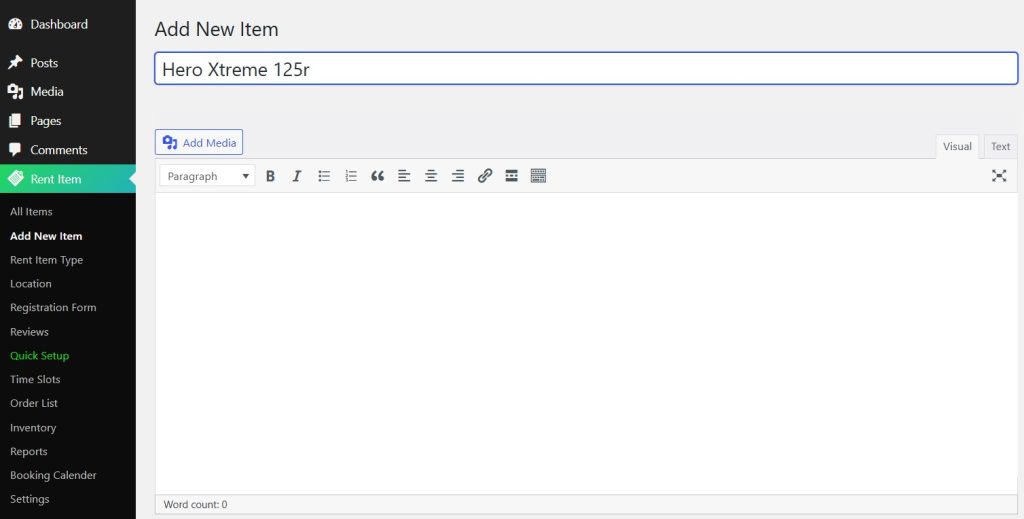Toggle the extra toolbar row
Viewport: 1024px width, 519px height.
coord(538,176)
